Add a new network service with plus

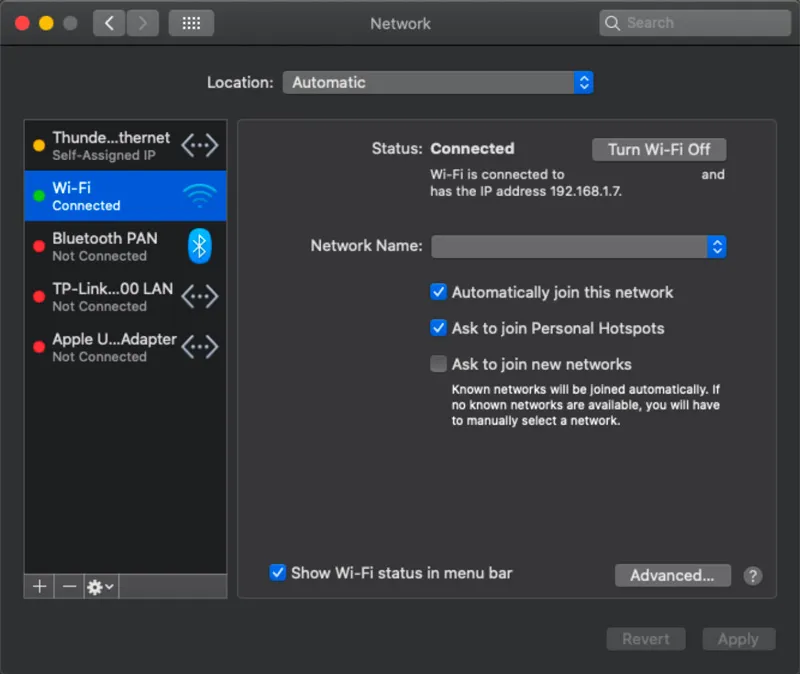pyautogui.click(x=39, y=587)
